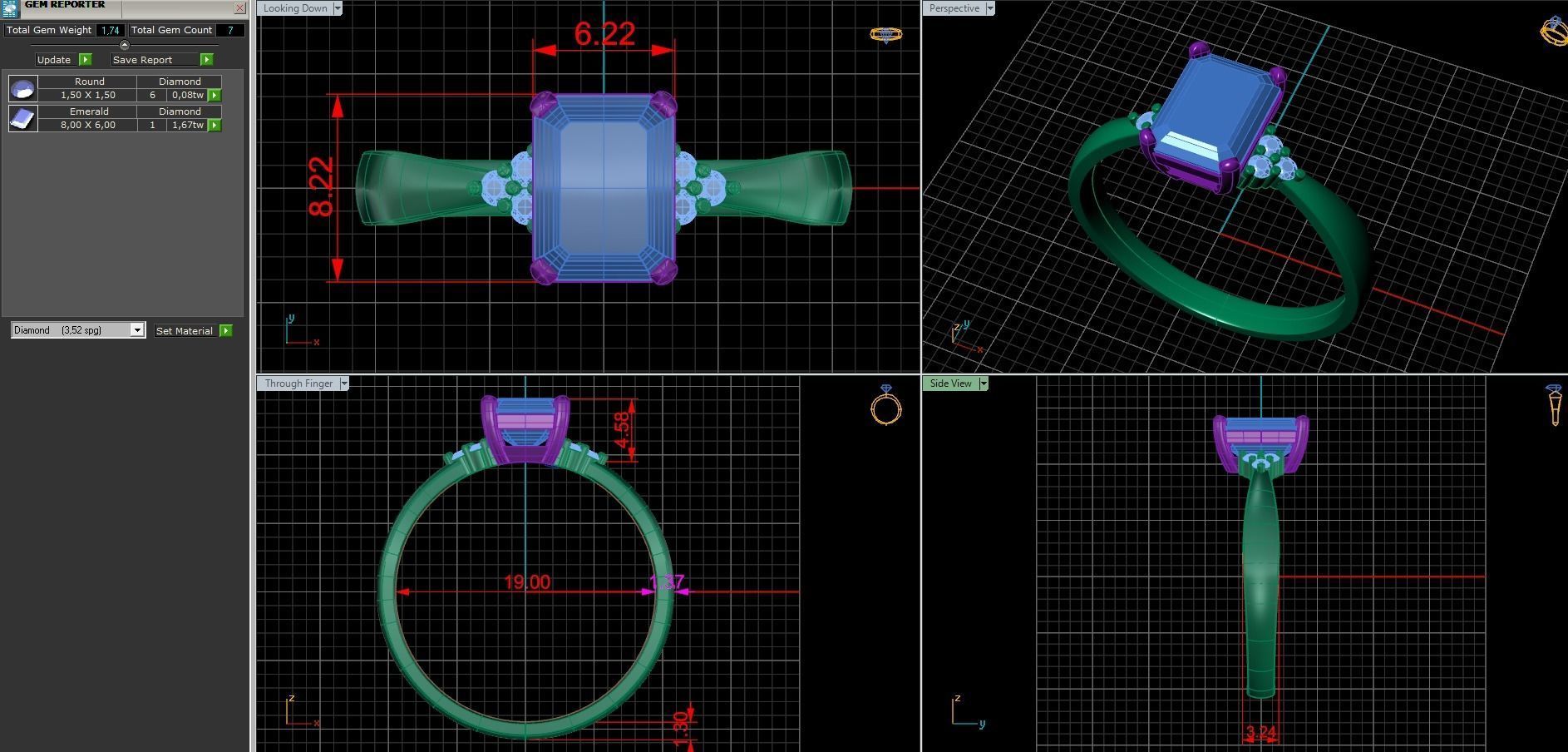Click the 1,50 X 1,50 size cell
The width and height of the screenshot is (1568, 752).
pyautogui.click(x=88, y=96)
